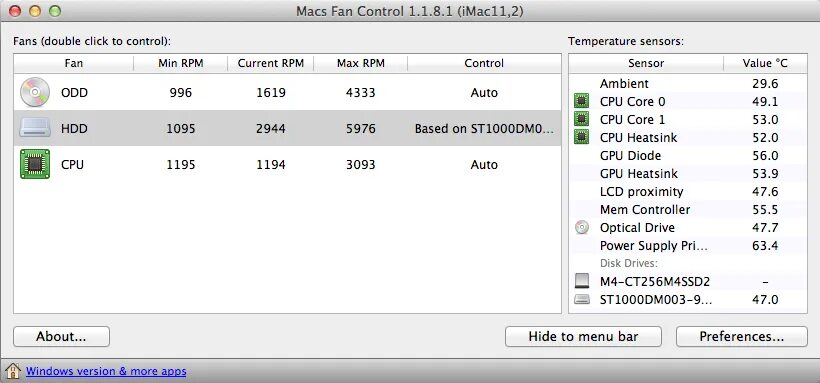The width and height of the screenshot is (820, 383).
Task: Click HDD max RPM value 5976
Action: tap(360, 129)
